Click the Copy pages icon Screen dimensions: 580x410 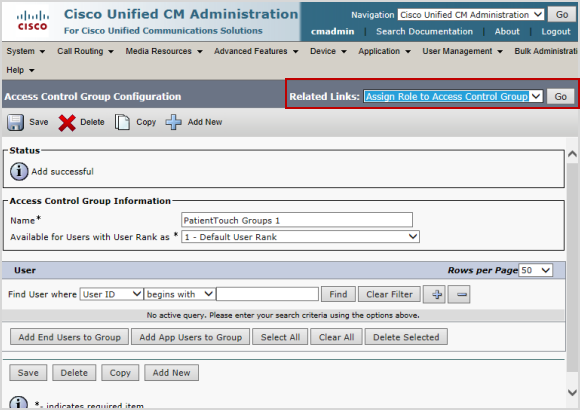(122, 122)
